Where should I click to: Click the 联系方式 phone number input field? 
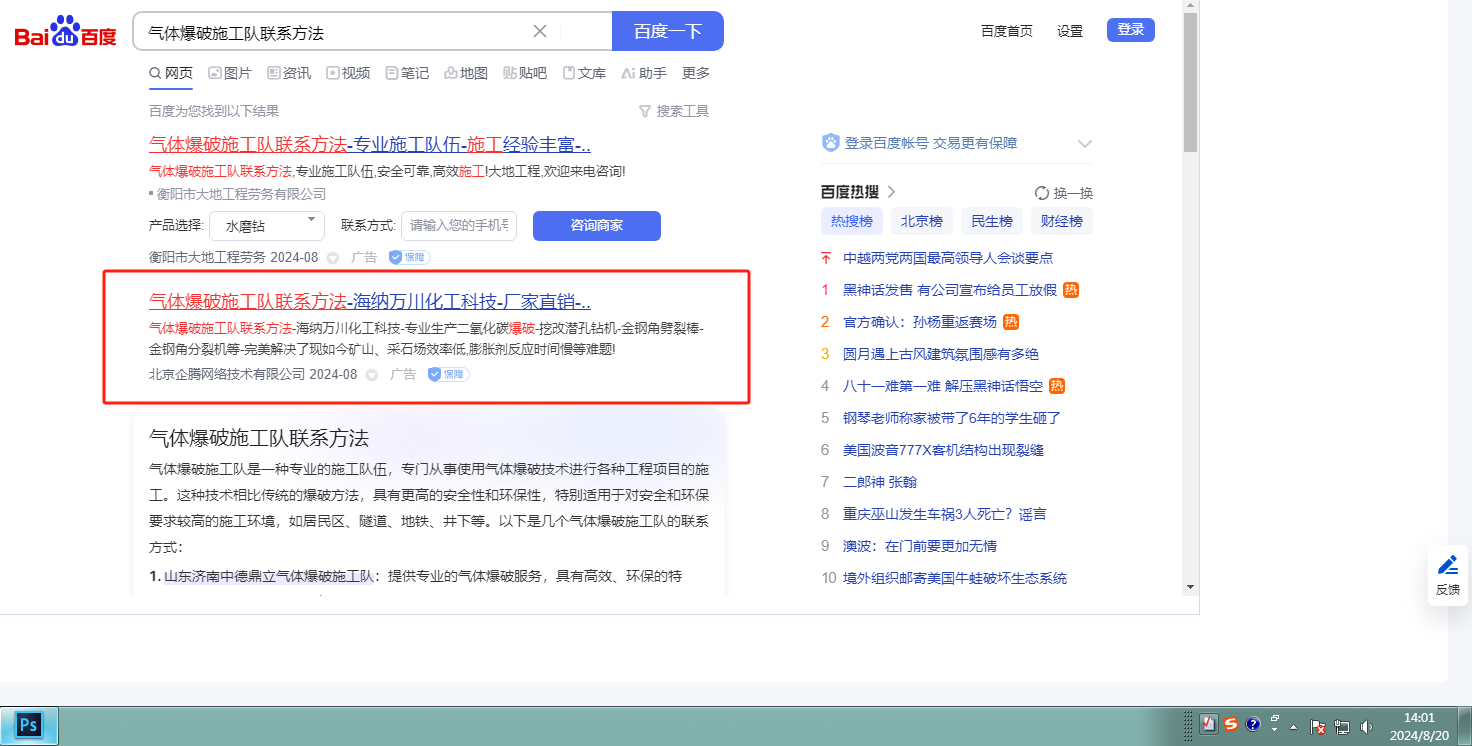point(459,226)
